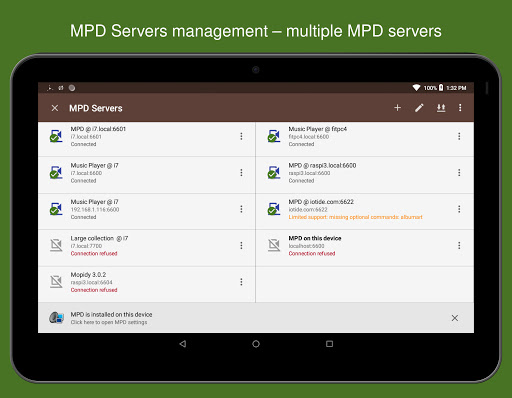Open options for Mopidy 3.0.2 server
The height and width of the screenshot is (398, 512).
[241, 282]
